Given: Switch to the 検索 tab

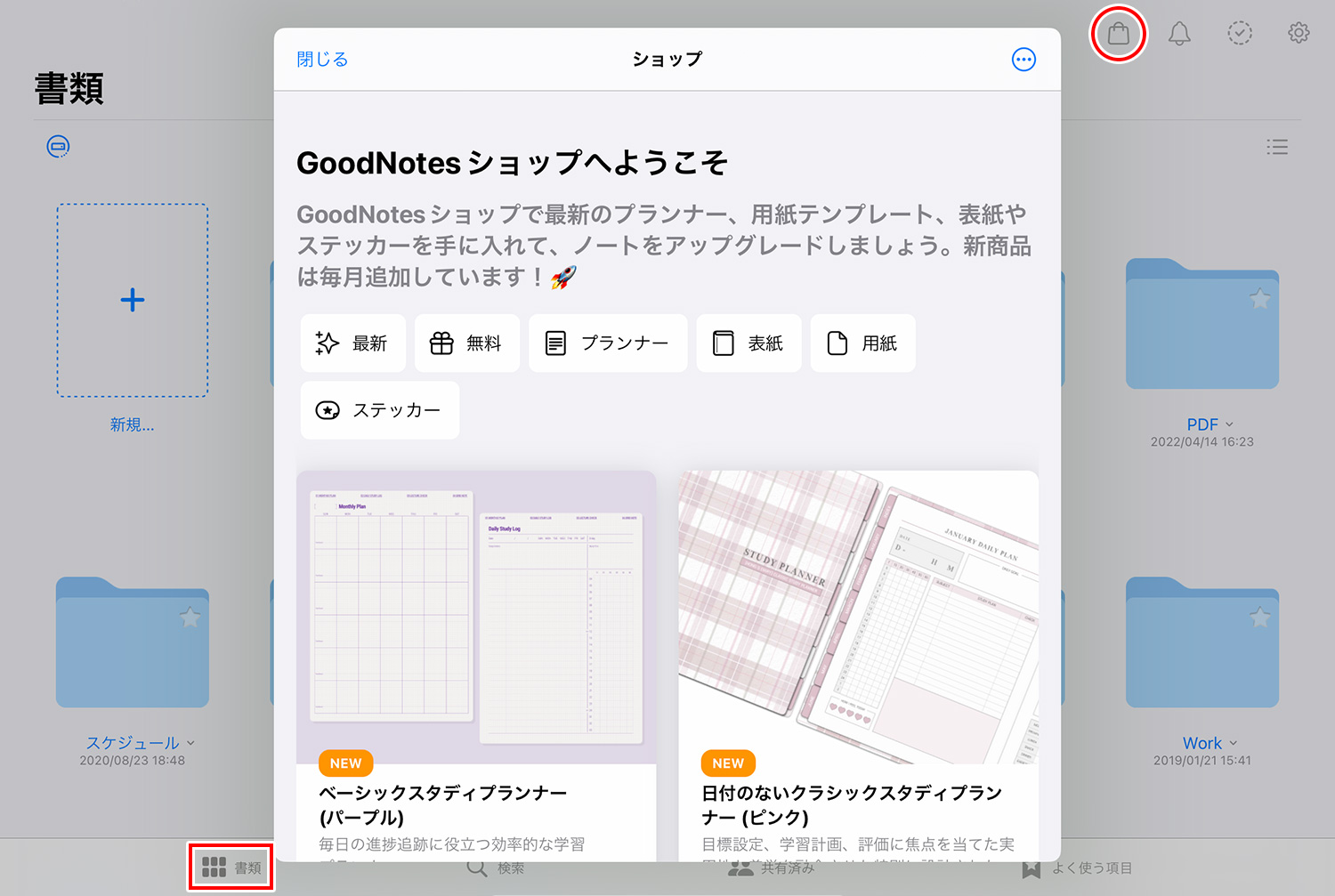Looking at the screenshot, I should 496,868.
